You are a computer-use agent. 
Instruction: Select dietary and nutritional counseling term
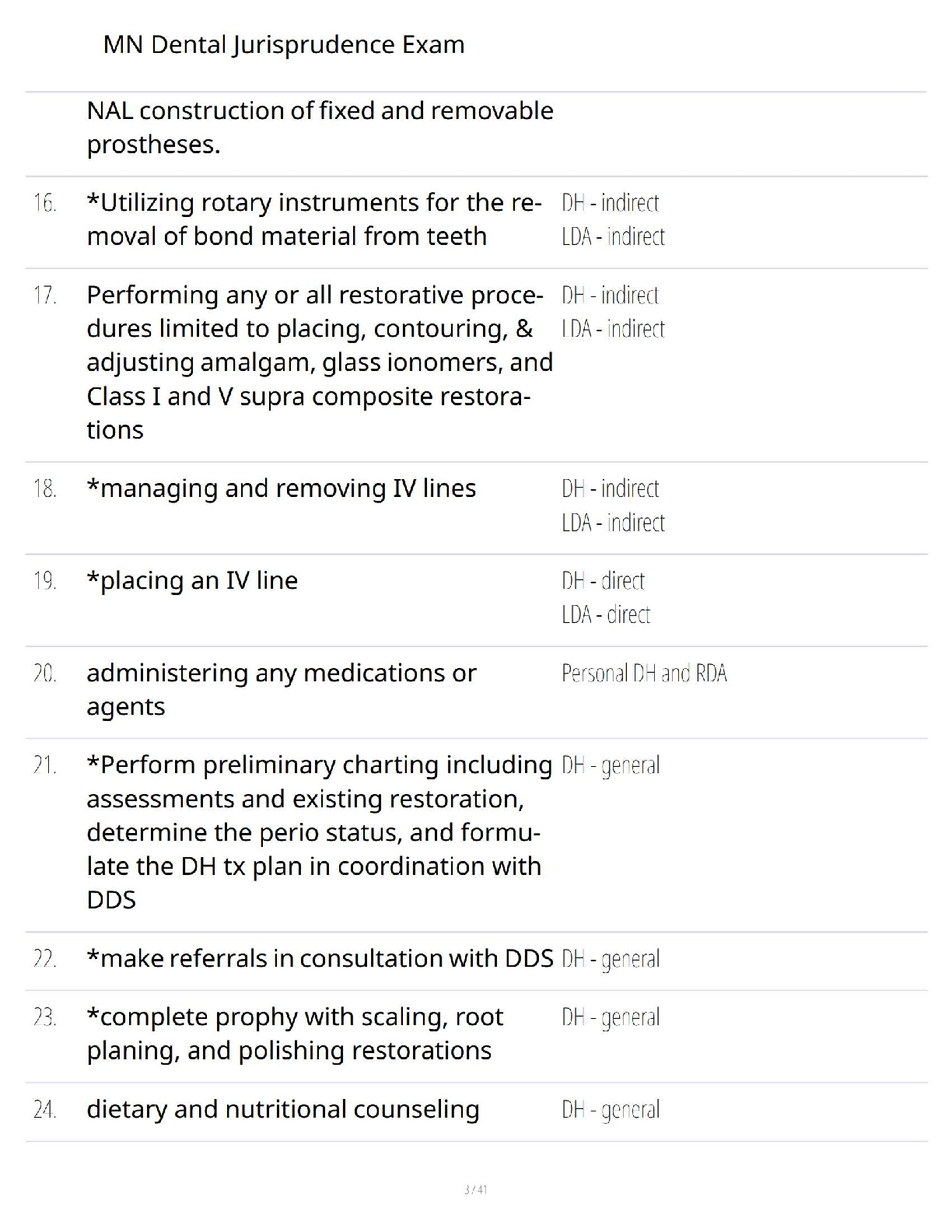click(283, 1110)
